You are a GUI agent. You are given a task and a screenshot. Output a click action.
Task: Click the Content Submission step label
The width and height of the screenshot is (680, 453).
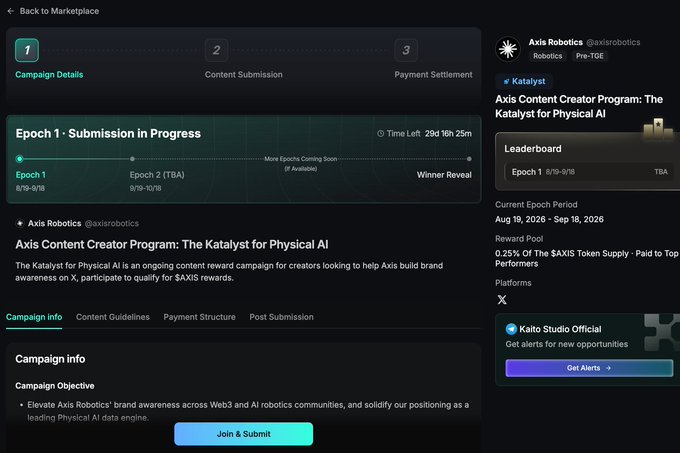(243, 75)
